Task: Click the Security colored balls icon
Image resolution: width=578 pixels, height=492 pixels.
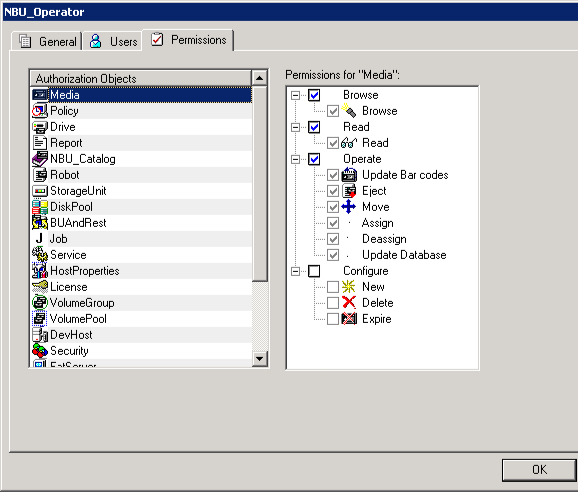Action: pyautogui.click(x=39, y=351)
